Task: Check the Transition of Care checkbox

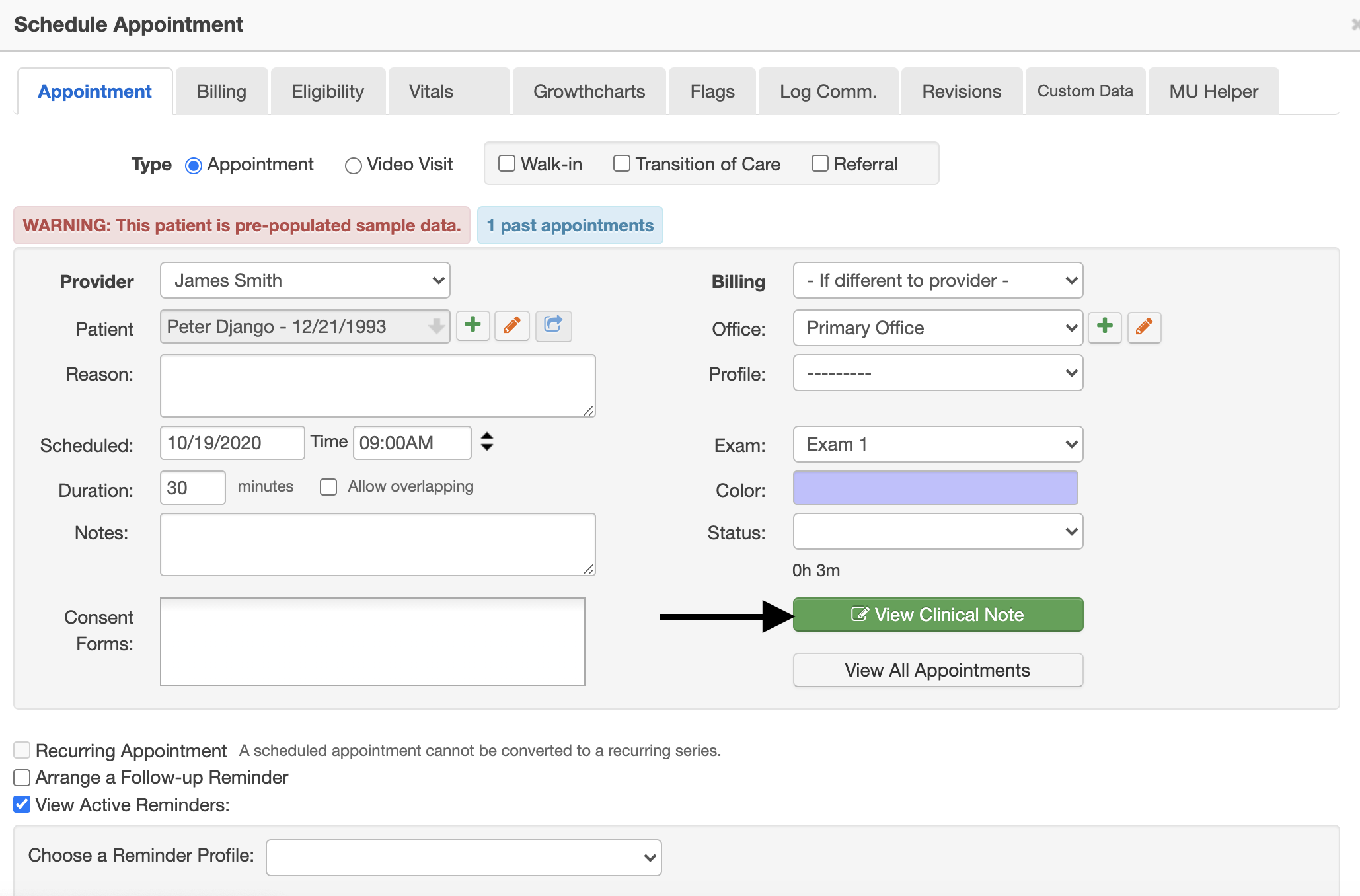Action: 621,163
